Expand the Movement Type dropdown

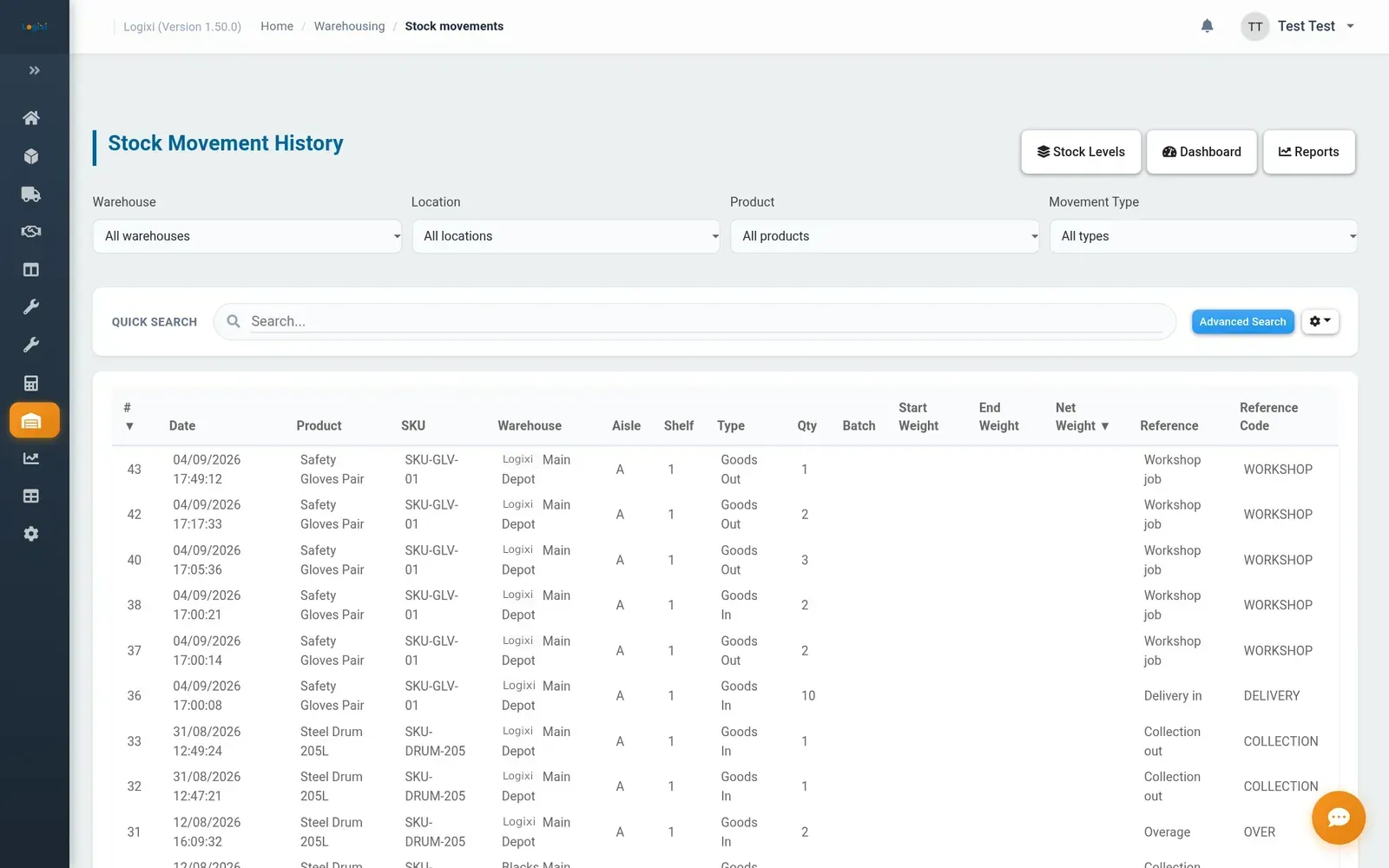point(1203,236)
